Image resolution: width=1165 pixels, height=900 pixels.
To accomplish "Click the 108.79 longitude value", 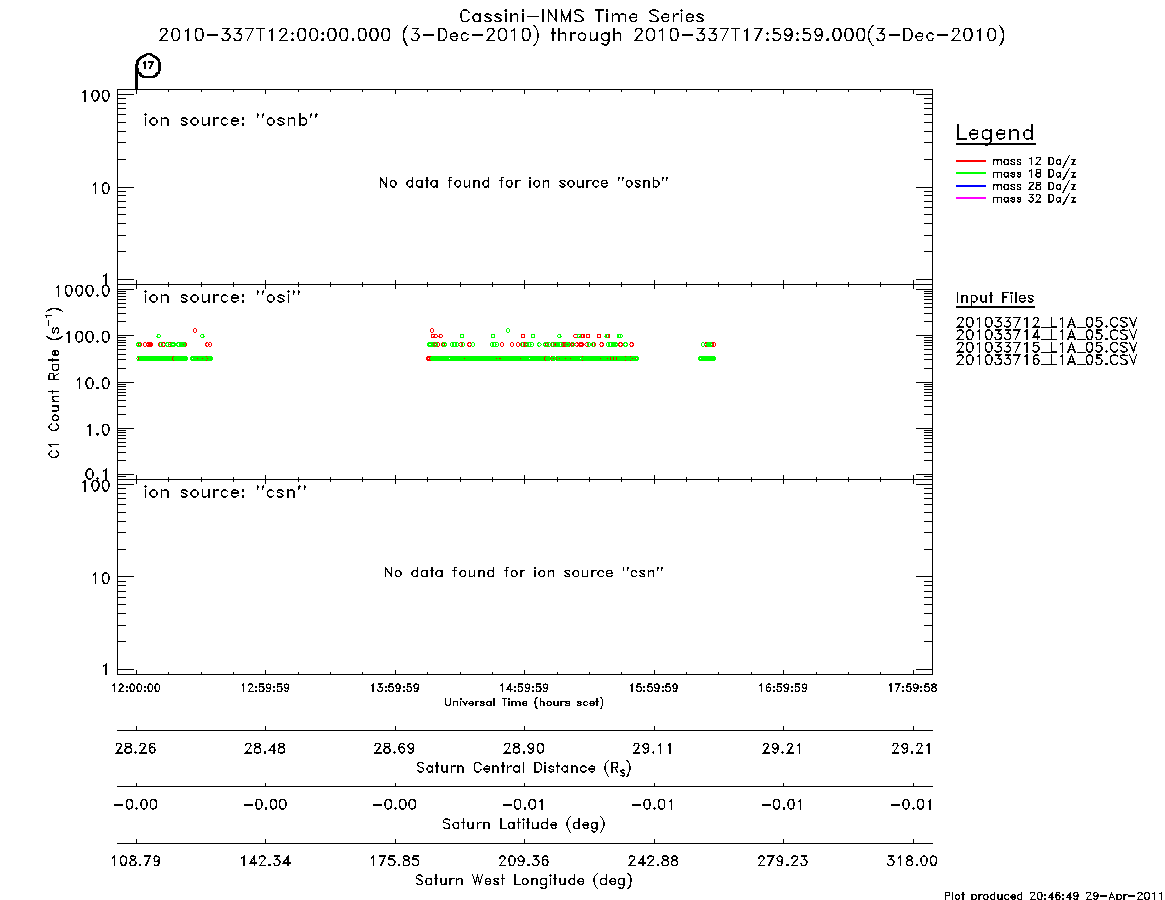I will (136, 861).
